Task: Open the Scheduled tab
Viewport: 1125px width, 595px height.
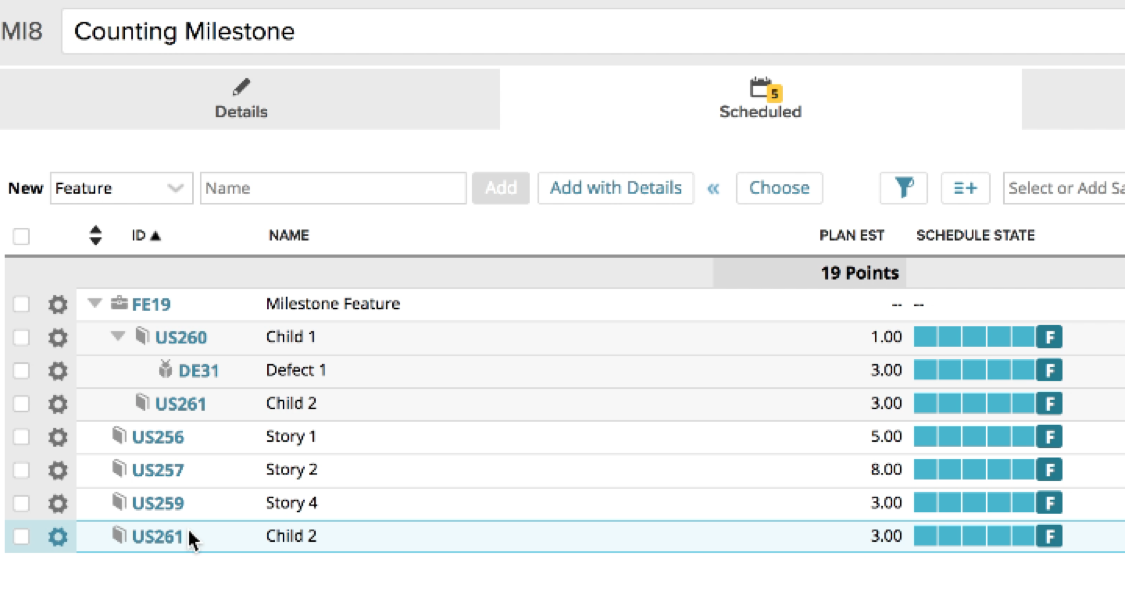Action: pos(760,99)
